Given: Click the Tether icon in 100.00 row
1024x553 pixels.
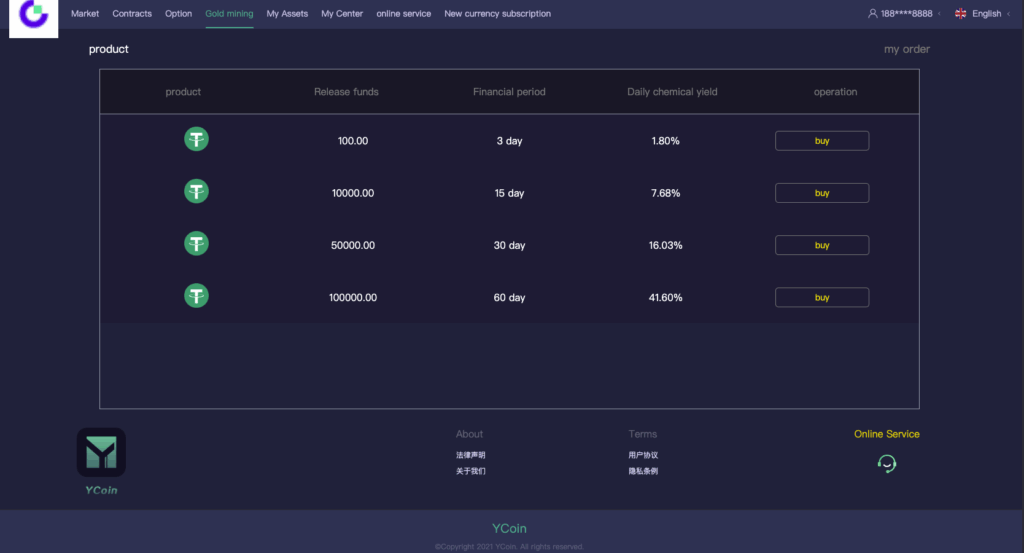Looking at the screenshot, I should (196, 140).
